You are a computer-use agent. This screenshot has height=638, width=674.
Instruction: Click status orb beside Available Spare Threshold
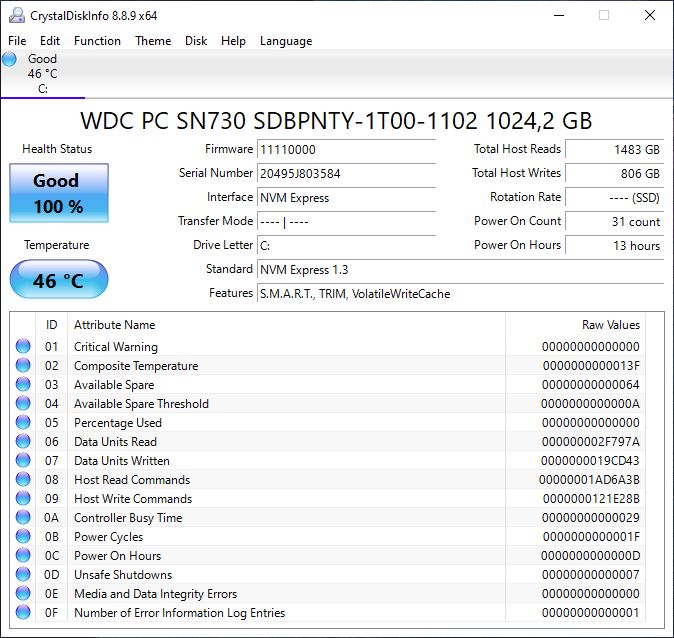click(23, 403)
